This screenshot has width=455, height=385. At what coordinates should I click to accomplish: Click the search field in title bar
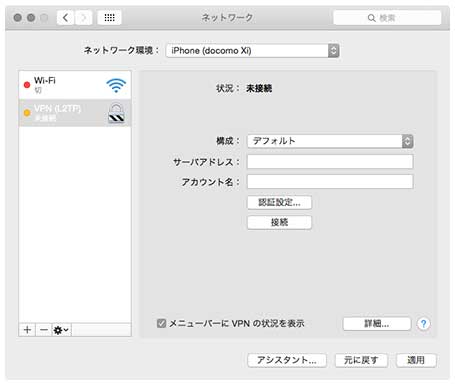pos(387,18)
